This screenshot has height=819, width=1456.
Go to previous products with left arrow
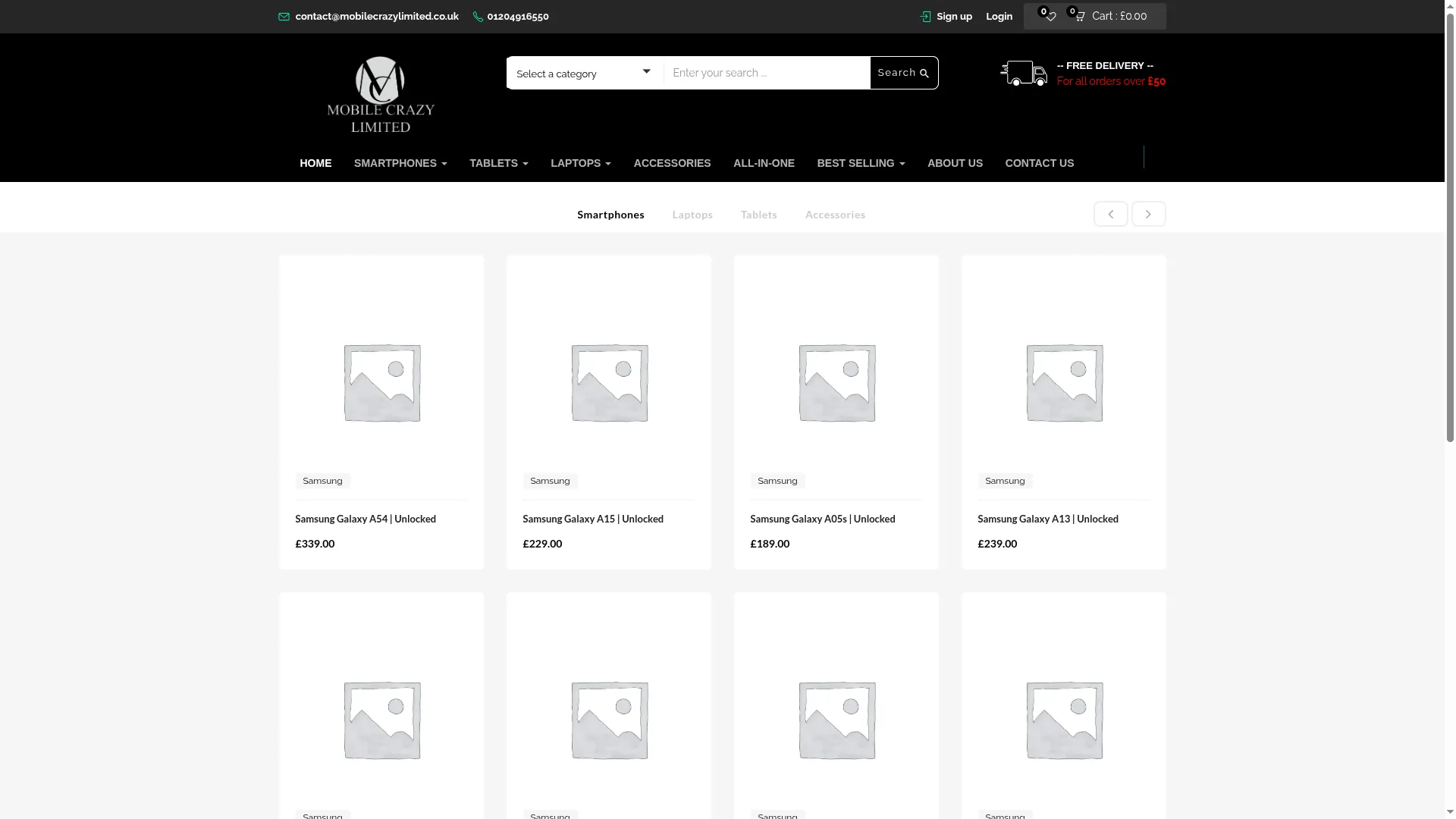tap(1110, 214)
